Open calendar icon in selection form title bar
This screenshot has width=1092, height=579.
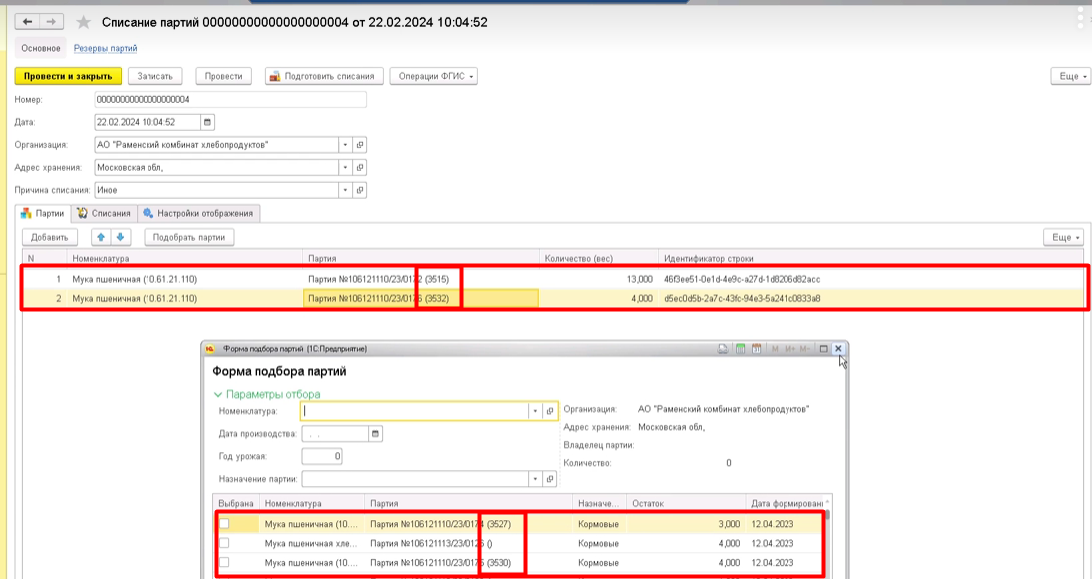click(x=756, y=348)
